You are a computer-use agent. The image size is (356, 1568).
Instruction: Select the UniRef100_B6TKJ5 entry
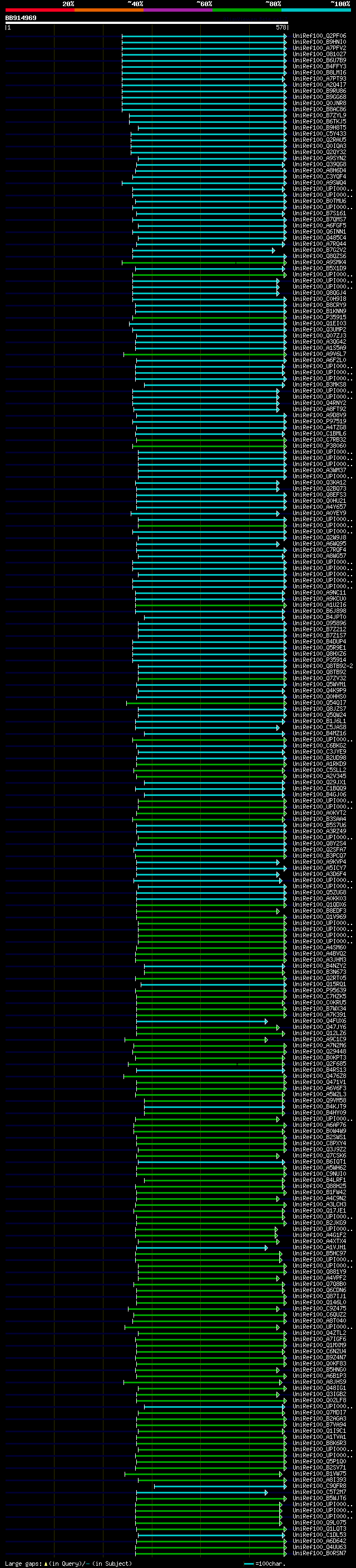pyautogui.click(x=319, y=122)
